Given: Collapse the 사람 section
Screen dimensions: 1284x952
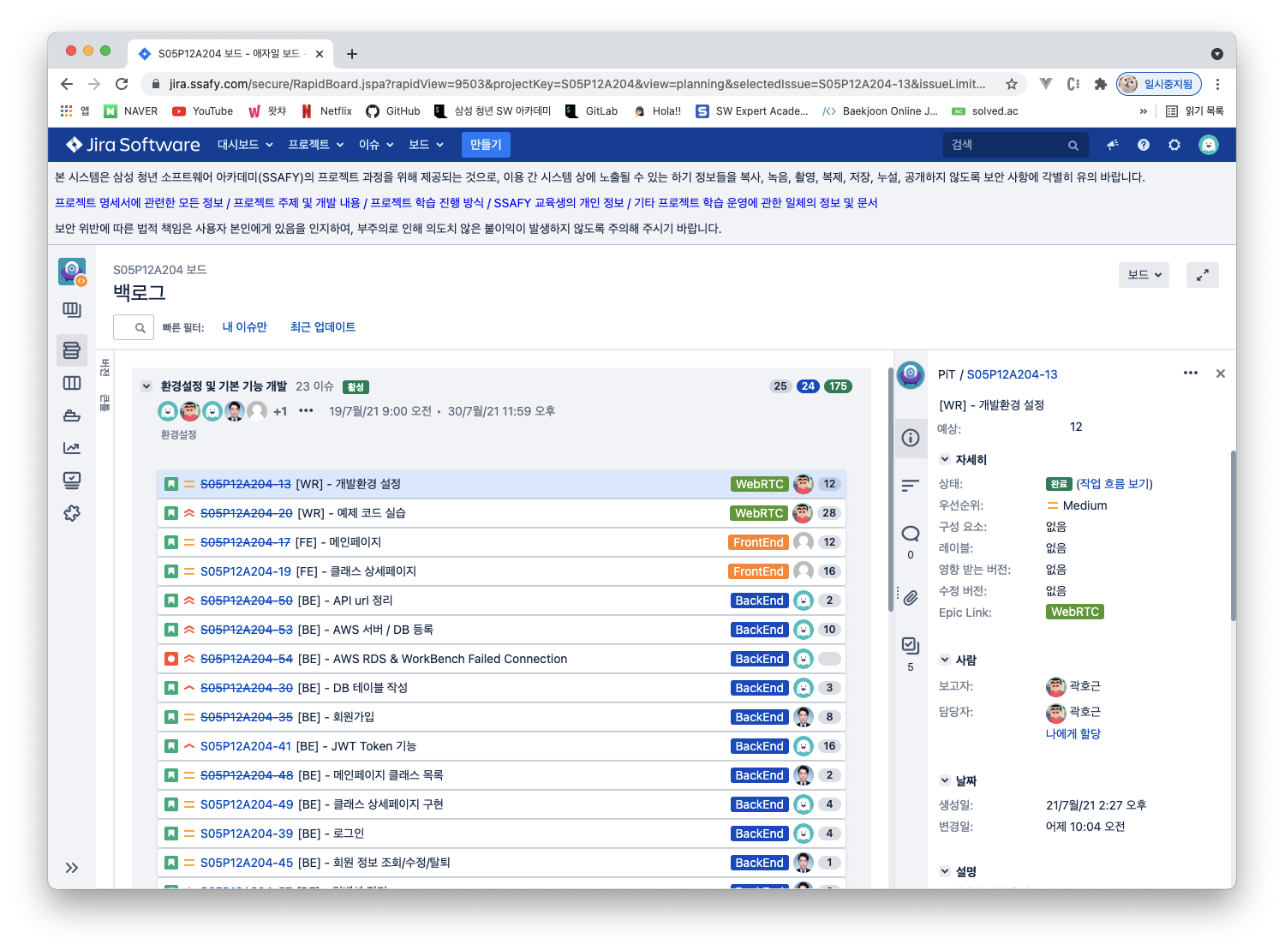Looking at the screenshot, I should tap(944, 660).
